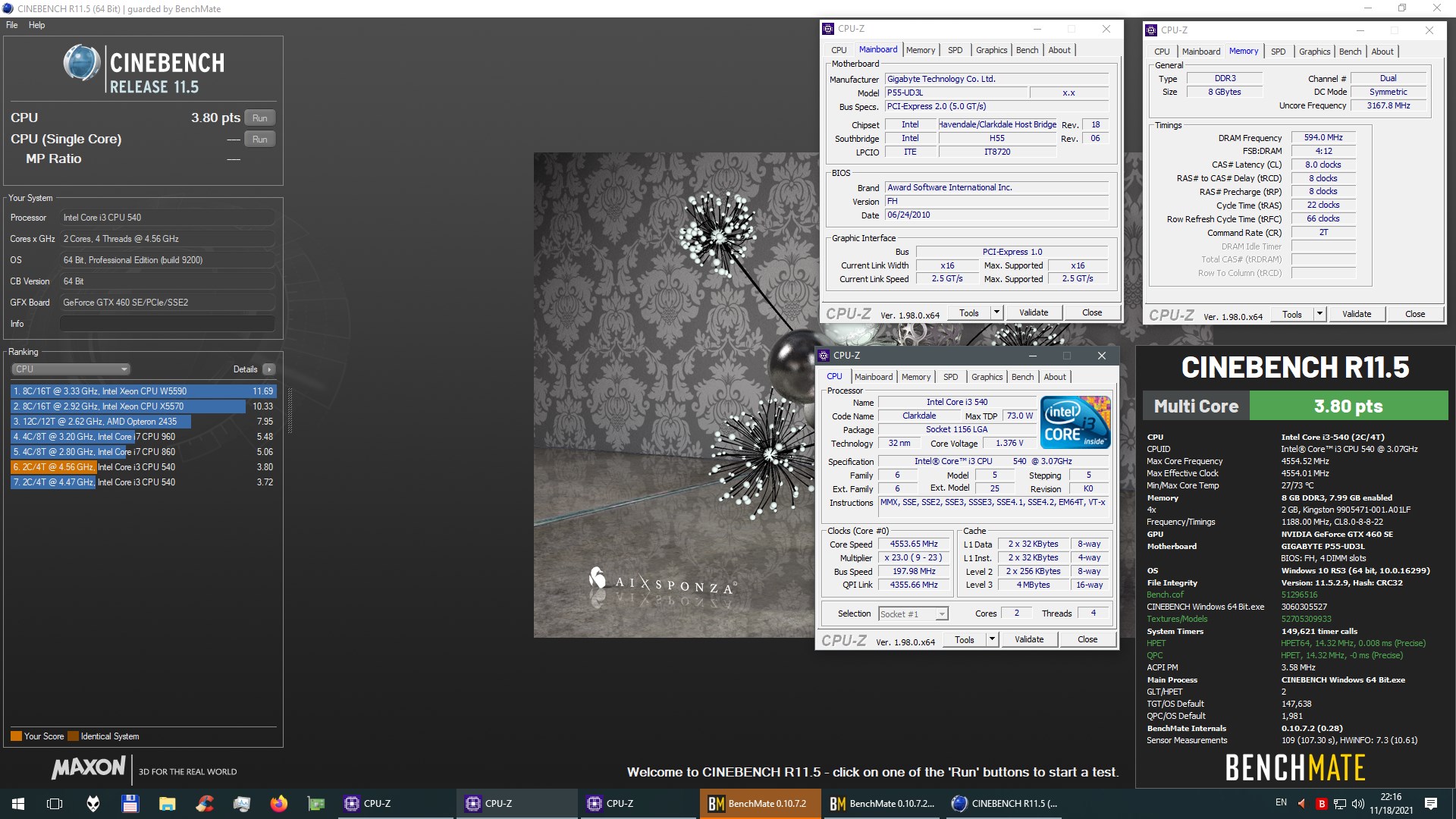Screen dimensions: 1456x819
Task: Select ranking row 2C/4T @ 4.47 GHz
Action: pos(143,482)
